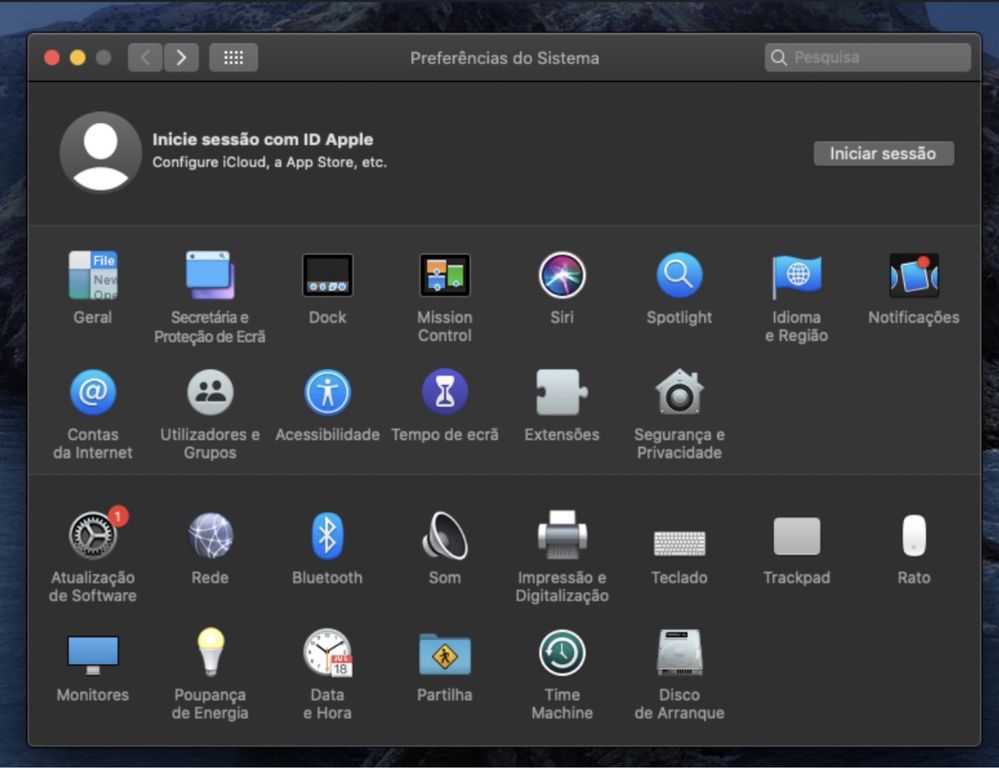Click the Iniciar sessão button

coord(884,154)
